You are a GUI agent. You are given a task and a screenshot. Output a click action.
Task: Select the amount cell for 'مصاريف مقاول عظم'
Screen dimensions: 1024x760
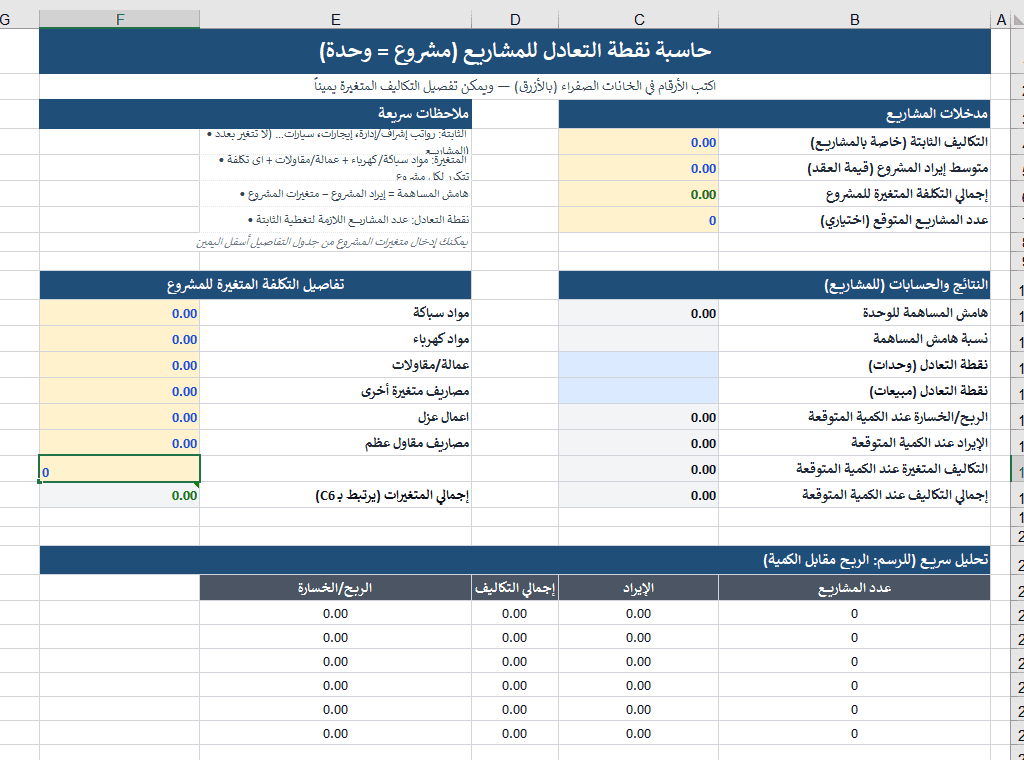point(120,443)
